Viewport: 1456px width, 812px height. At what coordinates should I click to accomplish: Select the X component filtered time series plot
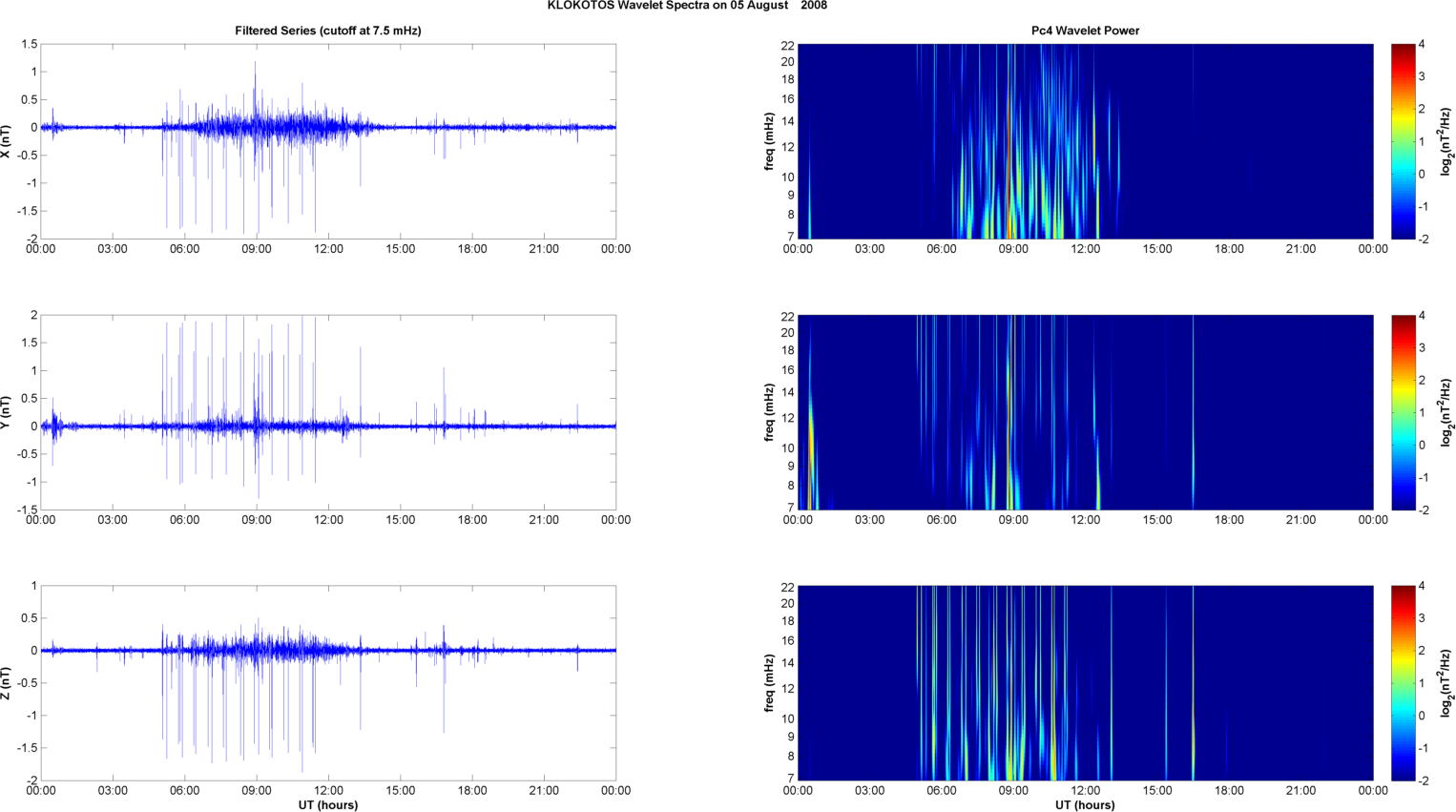point(327,141)
